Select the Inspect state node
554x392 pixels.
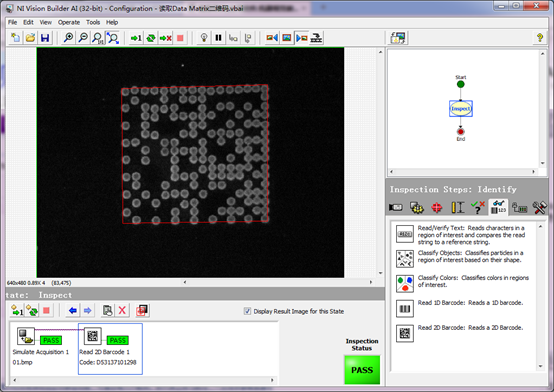tap(461, 109)
